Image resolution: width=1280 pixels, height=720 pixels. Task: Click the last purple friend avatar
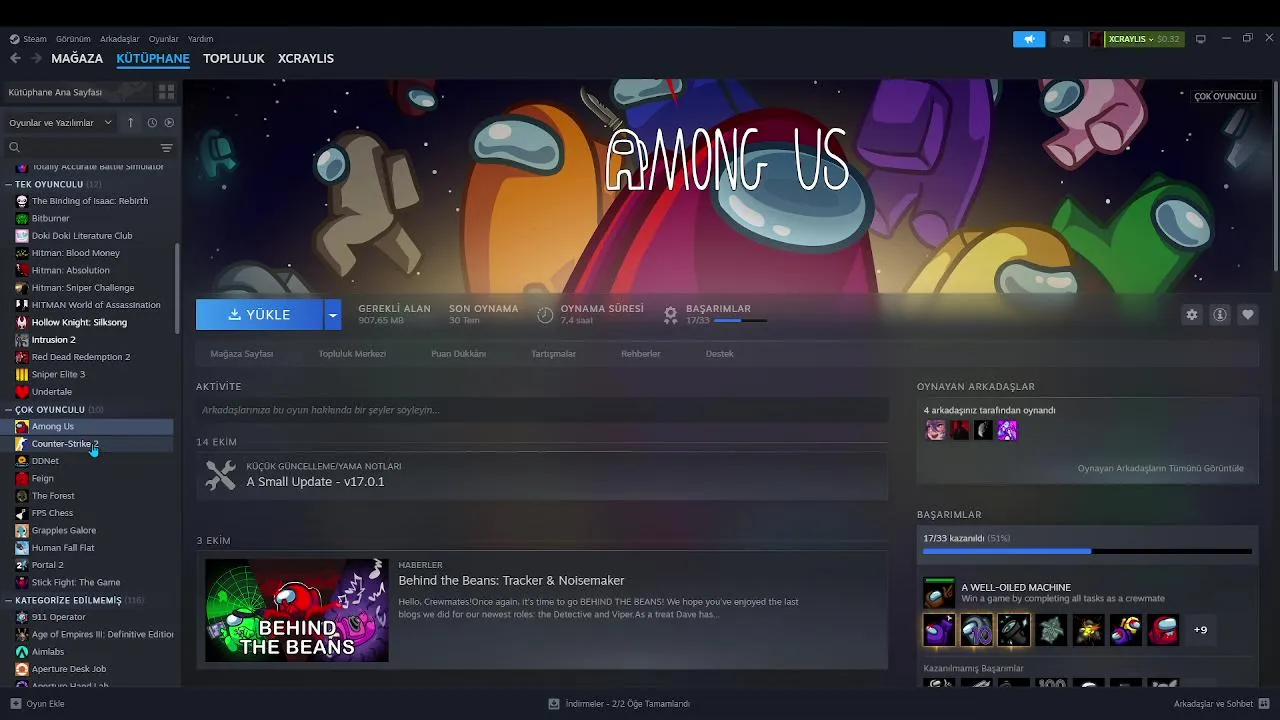[1007, 430]
